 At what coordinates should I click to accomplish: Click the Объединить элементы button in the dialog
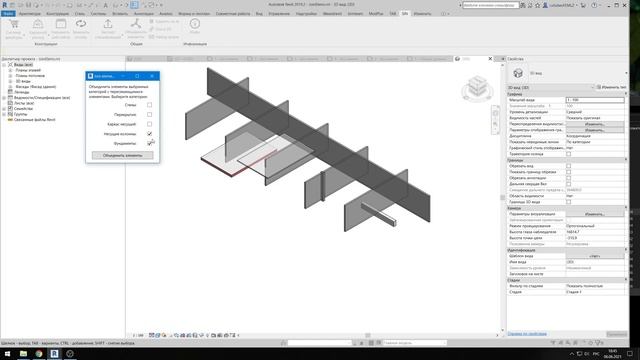pos(122,156)
